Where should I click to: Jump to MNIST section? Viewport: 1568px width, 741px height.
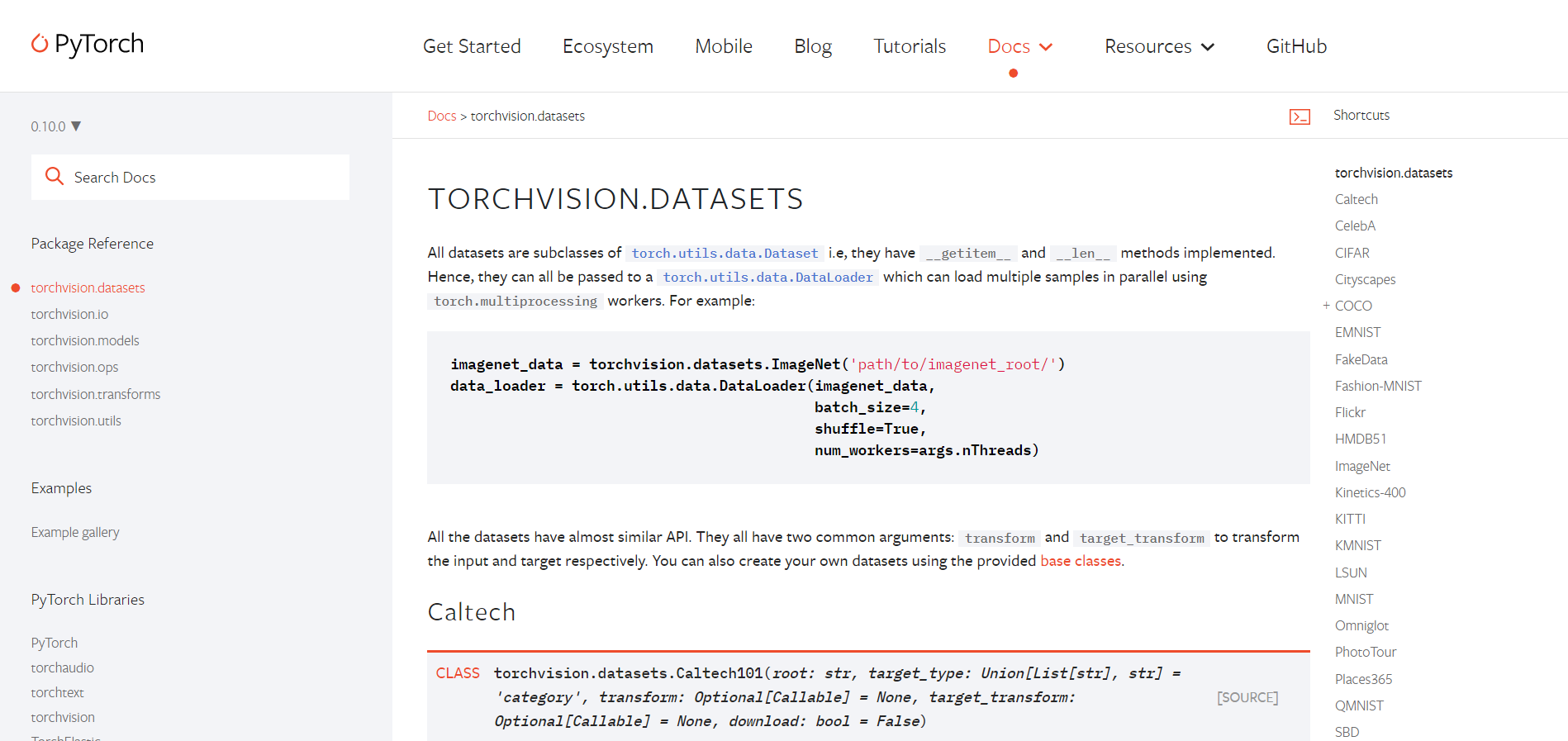[1354, 599]
